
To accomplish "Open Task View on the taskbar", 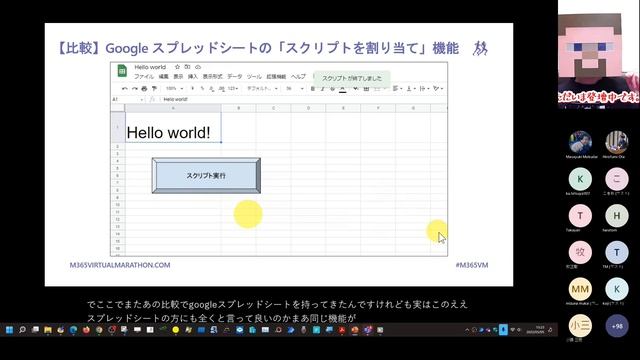I will click(35, 330).
